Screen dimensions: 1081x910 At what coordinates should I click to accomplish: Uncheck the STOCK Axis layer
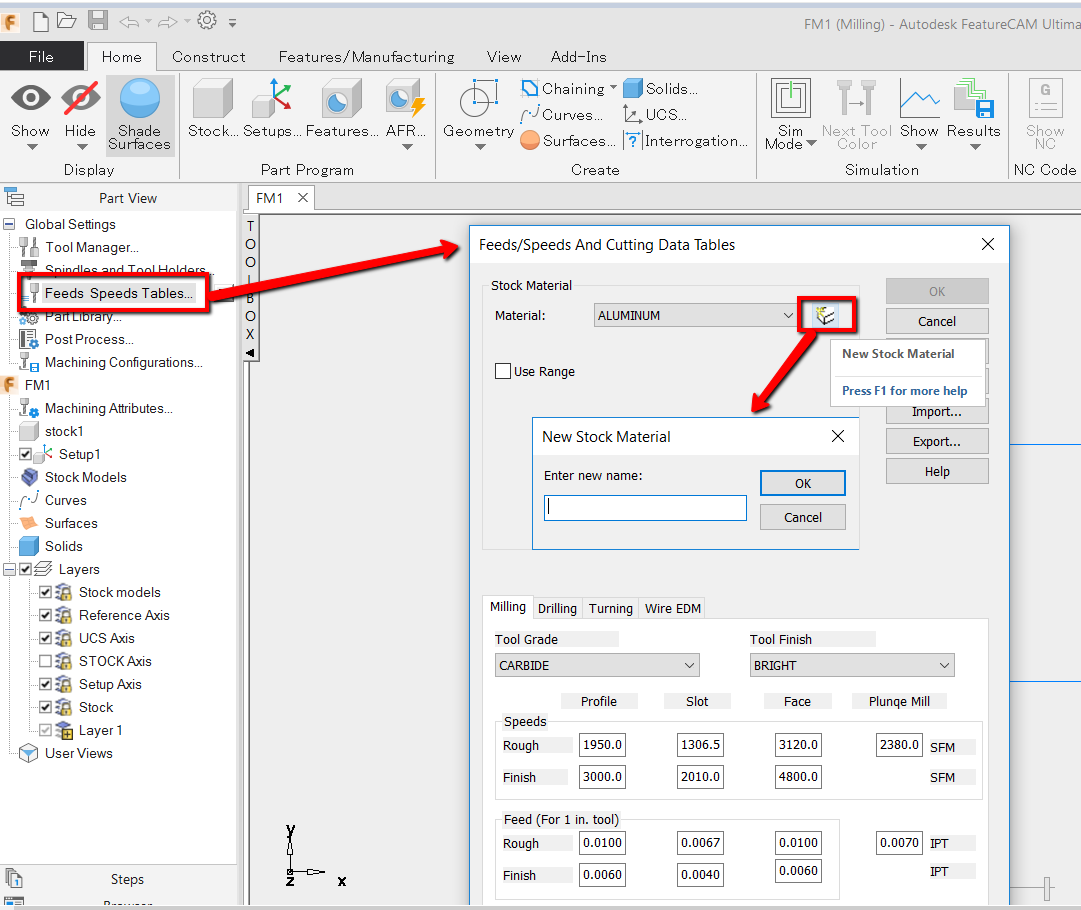(x=46, y=661)
